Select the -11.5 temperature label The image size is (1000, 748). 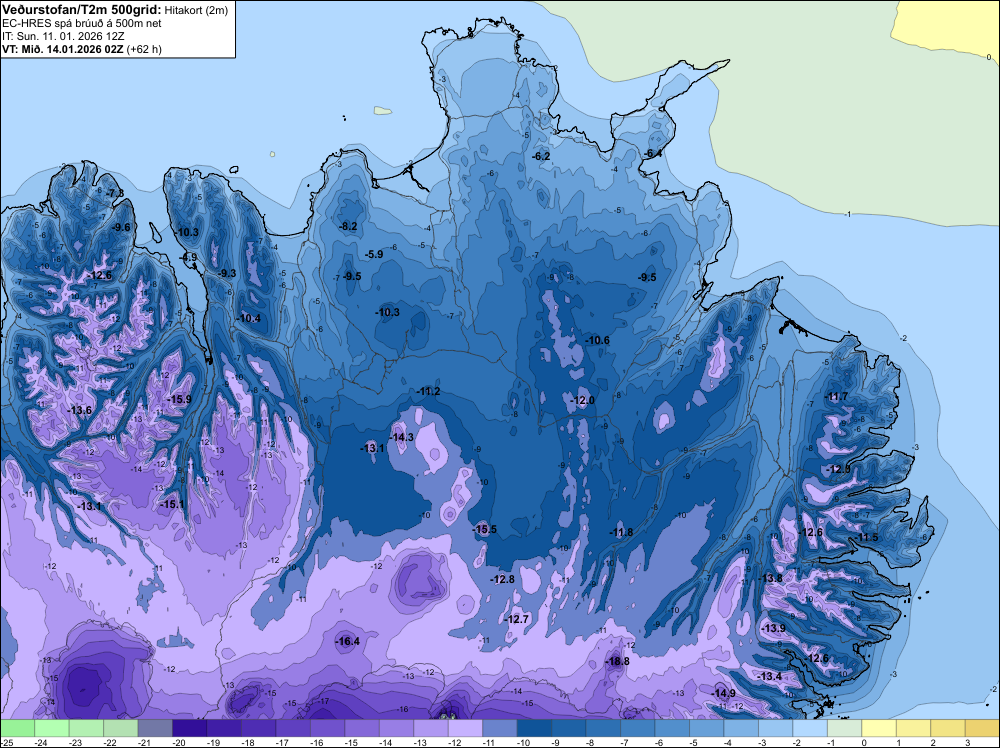(867, 537)
